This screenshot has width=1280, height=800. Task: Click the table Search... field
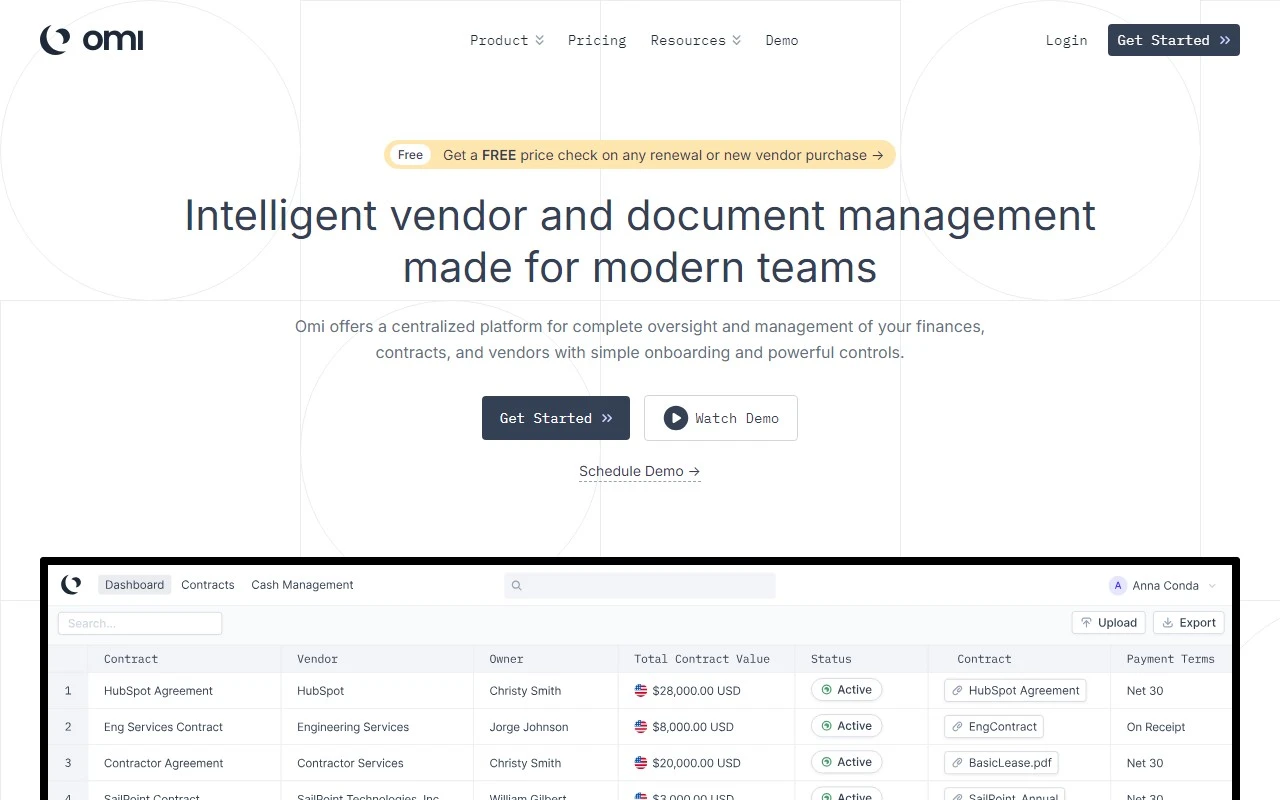140,623
